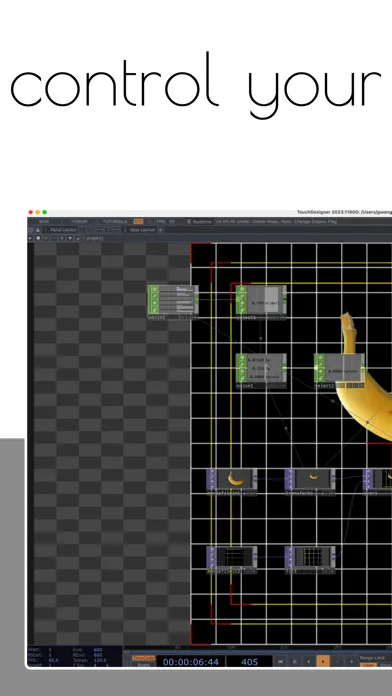Play the timeline in reverse
This screenshot has height=696, width=392.
[309, 662]
